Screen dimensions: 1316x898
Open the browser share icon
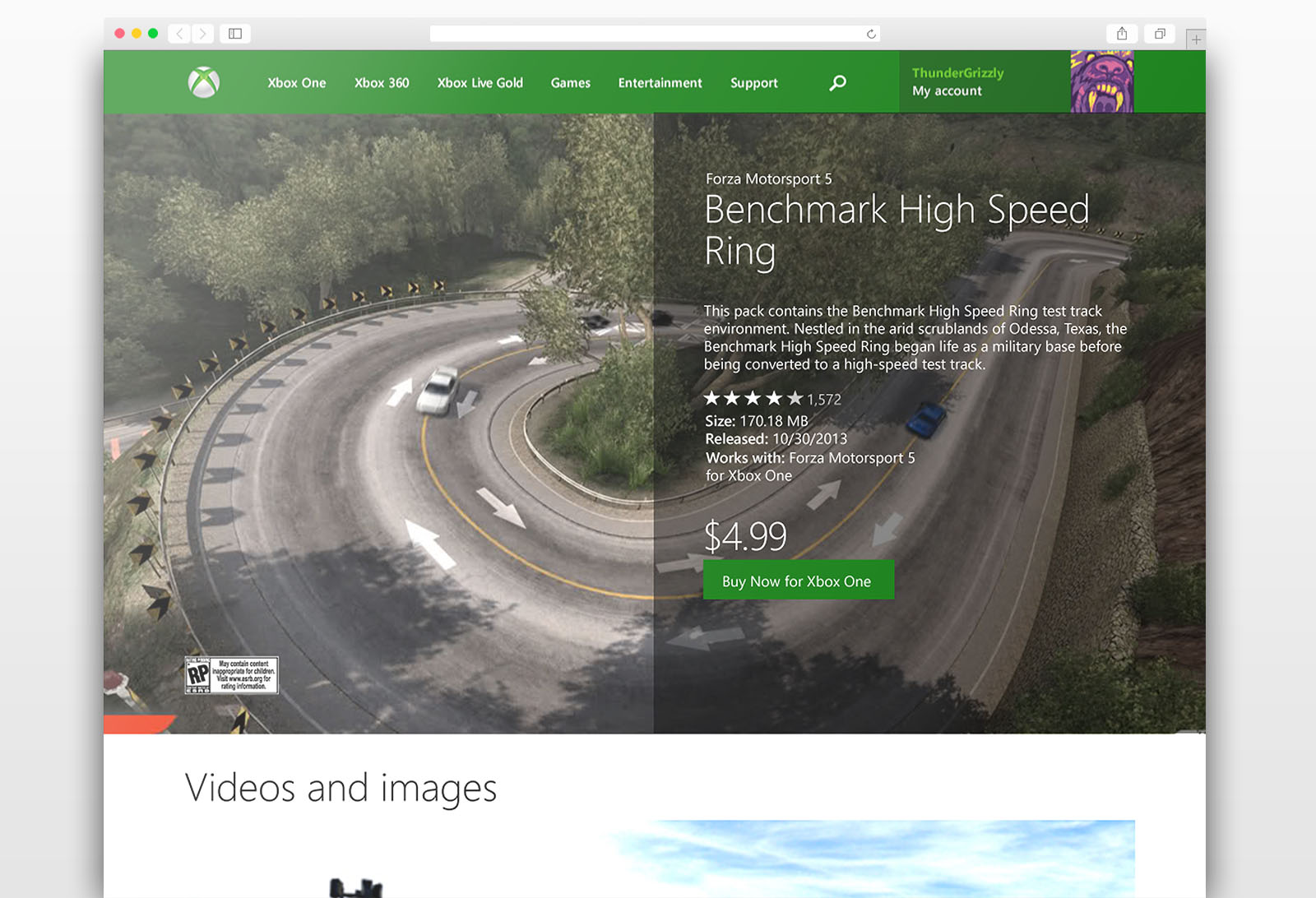[x=1123, y=34]
